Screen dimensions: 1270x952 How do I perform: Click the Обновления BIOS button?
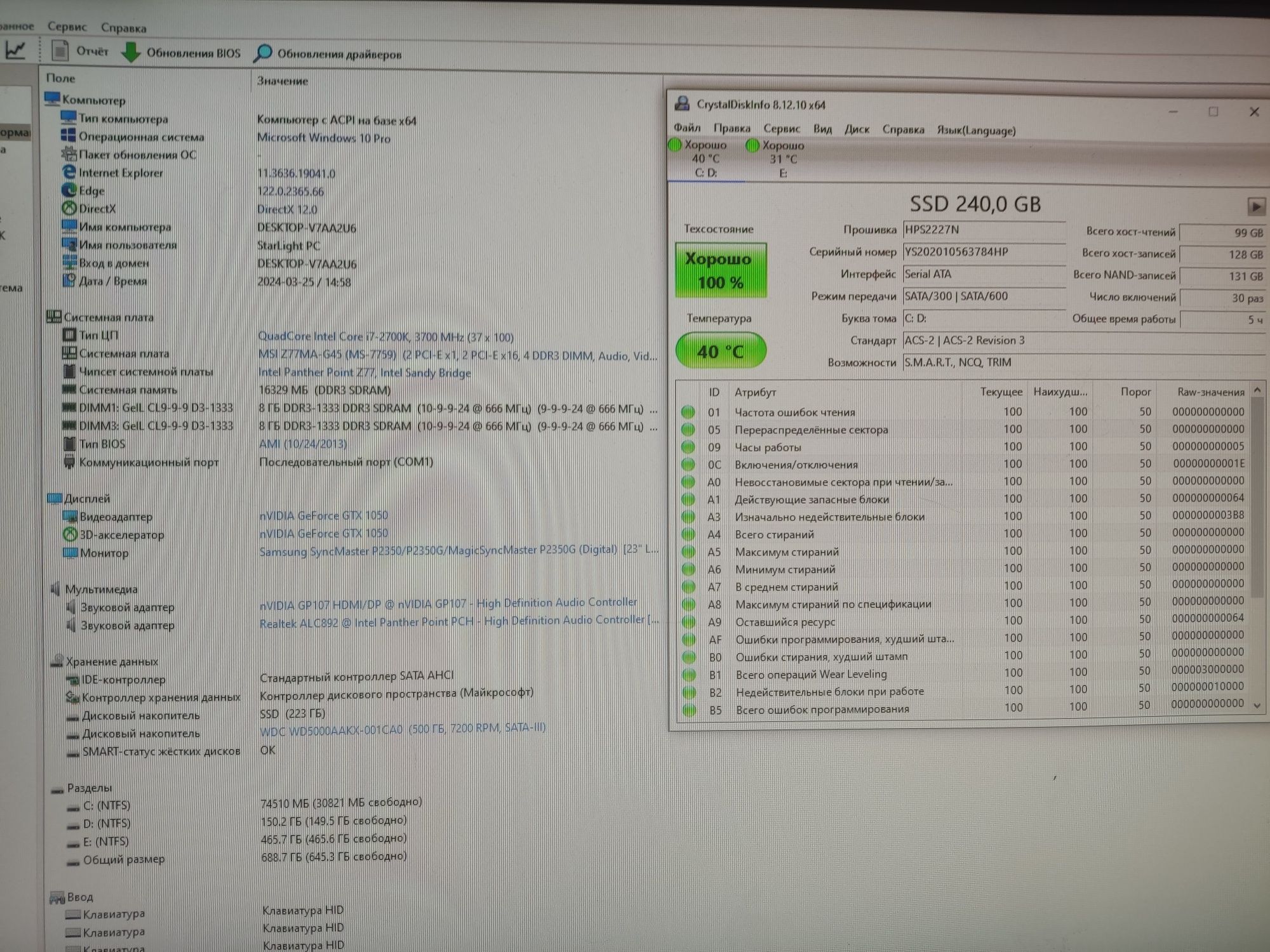[180, 53]
